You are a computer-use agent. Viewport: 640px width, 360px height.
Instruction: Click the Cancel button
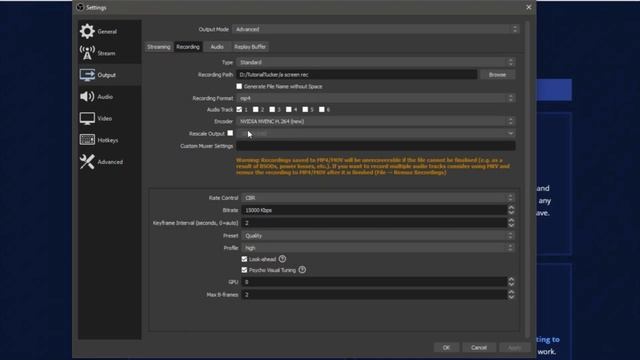point(479,348)
